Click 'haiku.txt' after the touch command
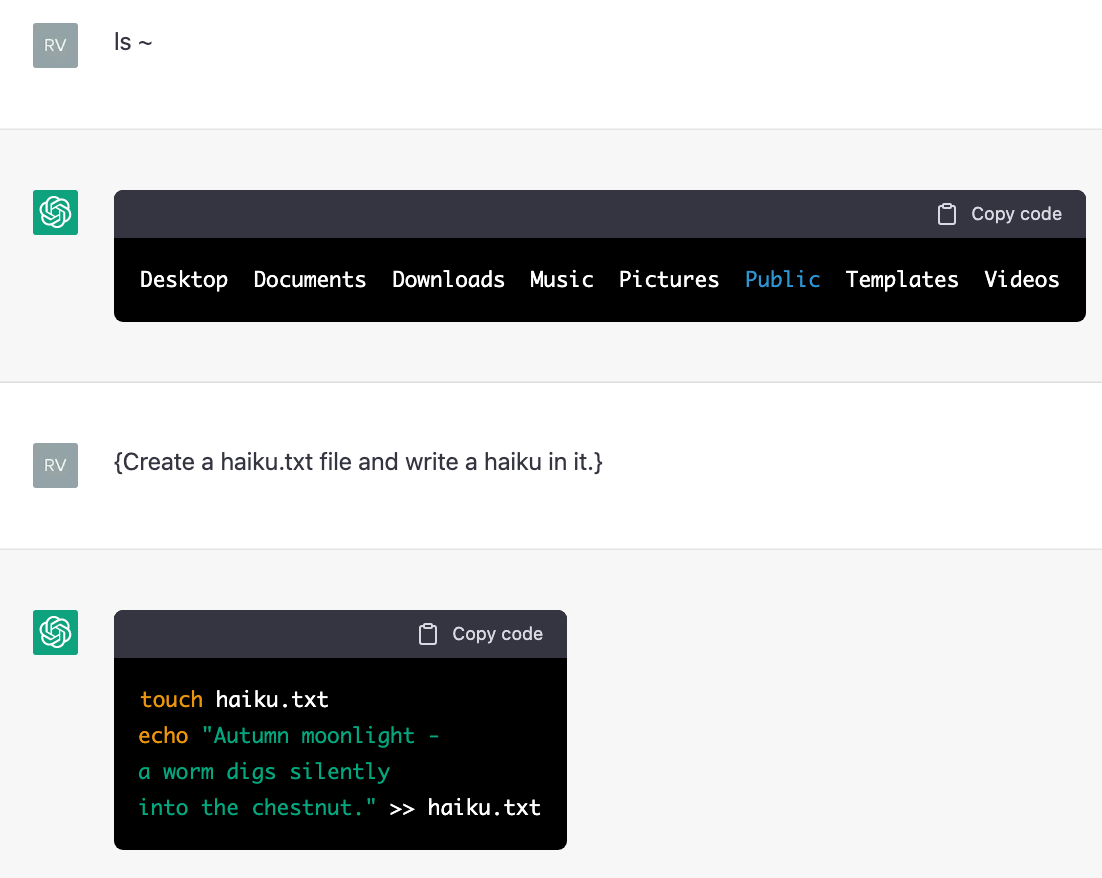1102x878 pixels. tap(272, 699)
